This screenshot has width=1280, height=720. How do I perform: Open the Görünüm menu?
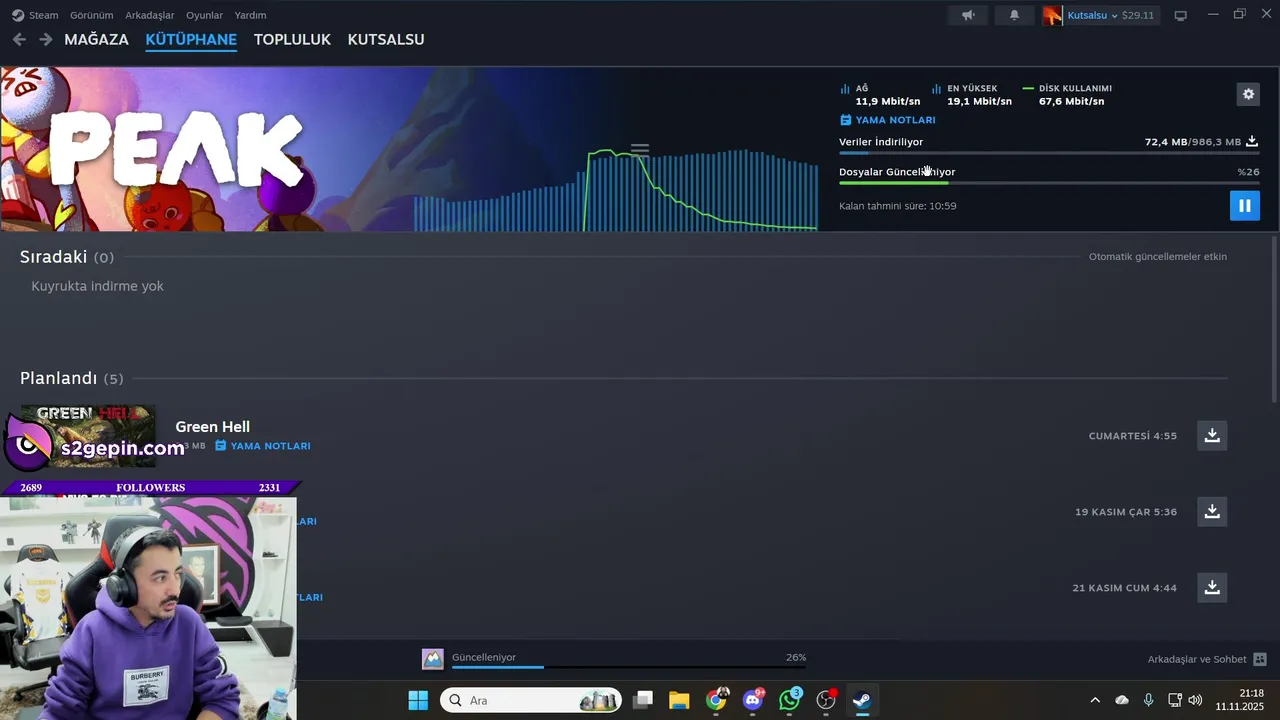coord(91,15)
